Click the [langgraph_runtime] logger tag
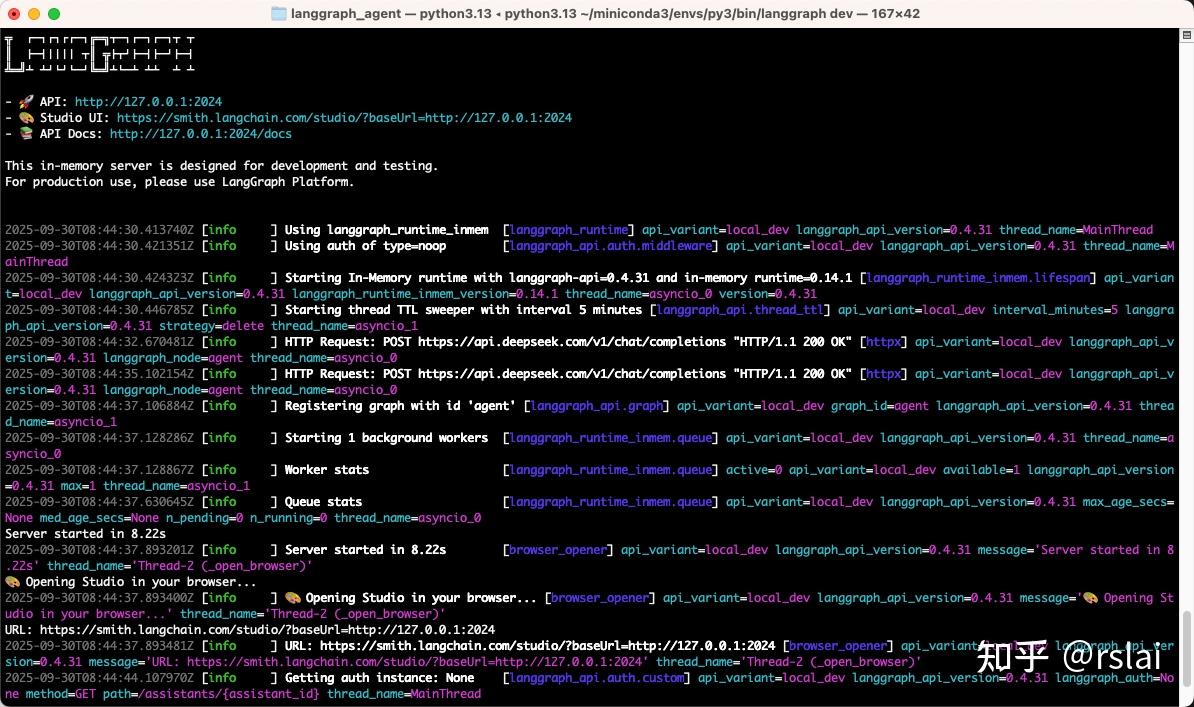 click(x=569, y=229)
